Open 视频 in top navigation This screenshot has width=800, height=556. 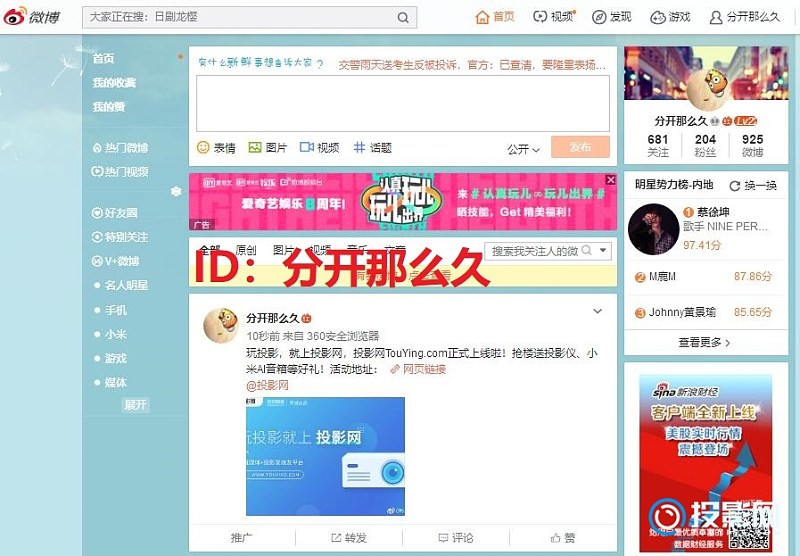pyautogui.click(x=554, y=17)
